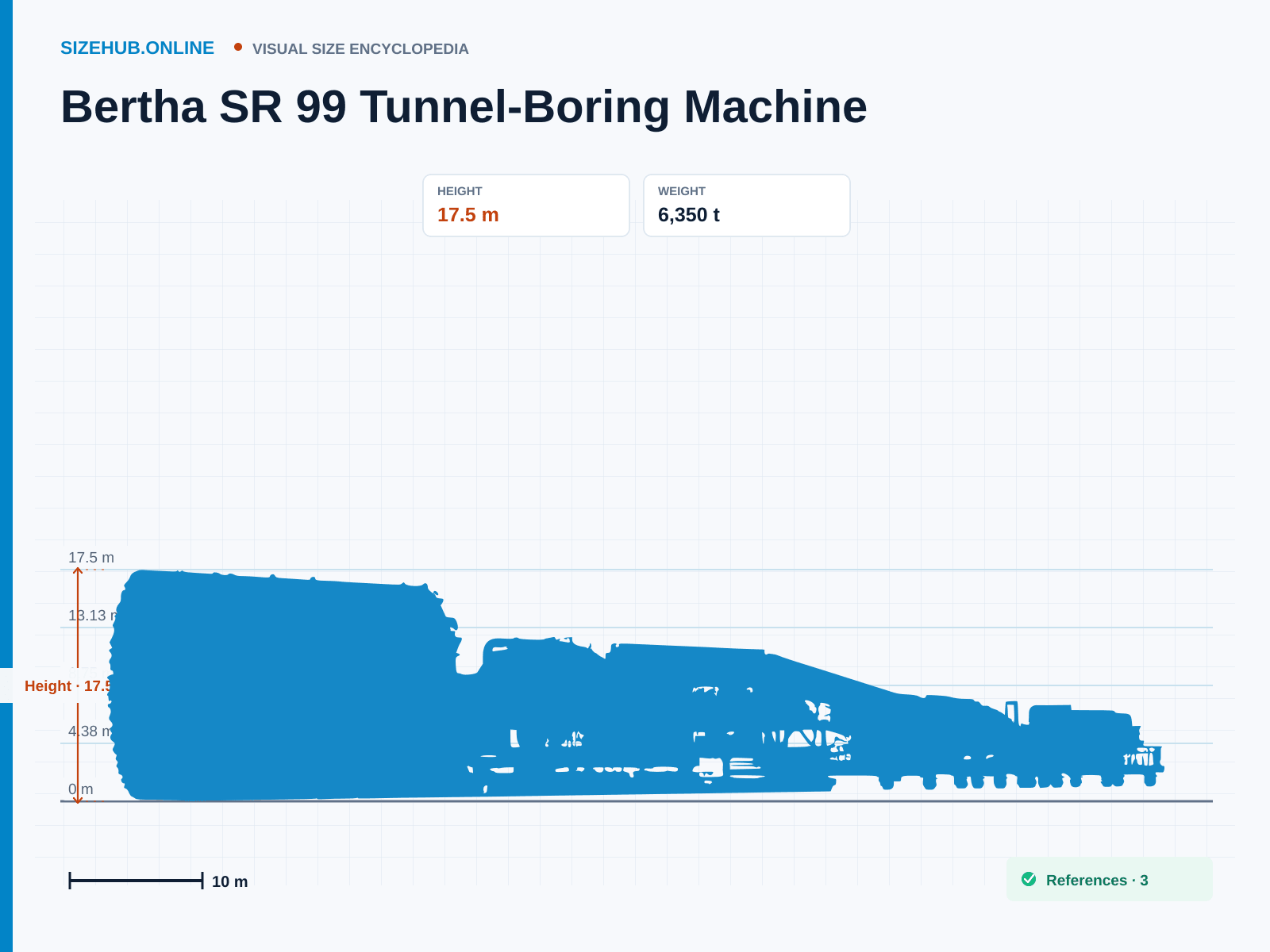Click the Height 17.5 m stat card
The width and height of the screenshot is (1270, 952).
coord(526,205)
